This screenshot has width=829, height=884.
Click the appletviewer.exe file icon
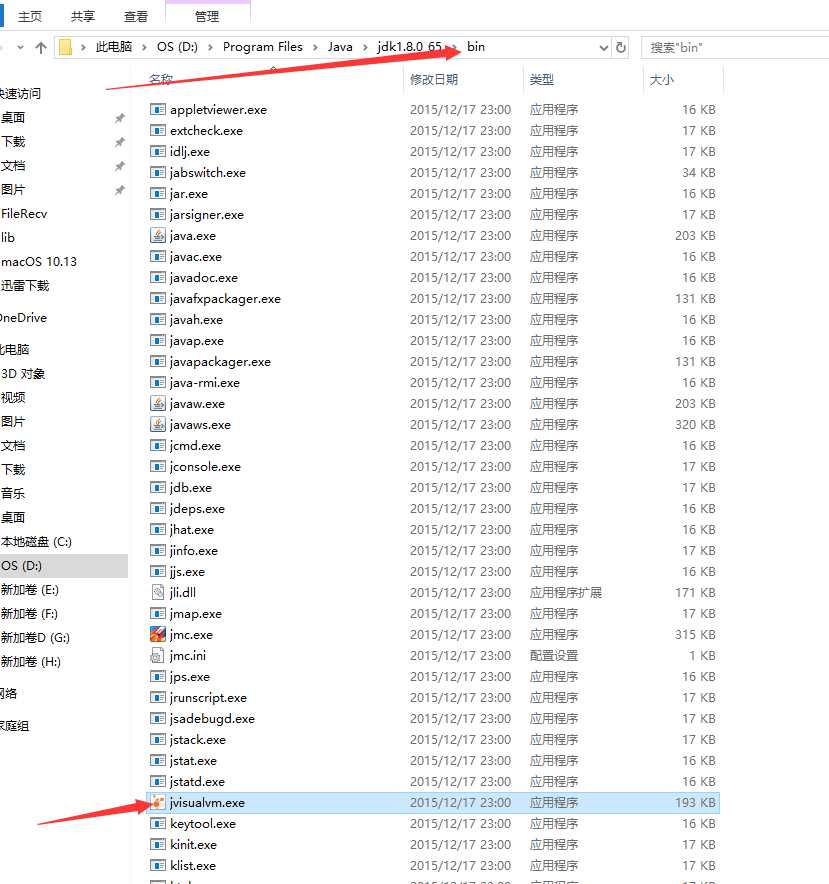(158, 109)
